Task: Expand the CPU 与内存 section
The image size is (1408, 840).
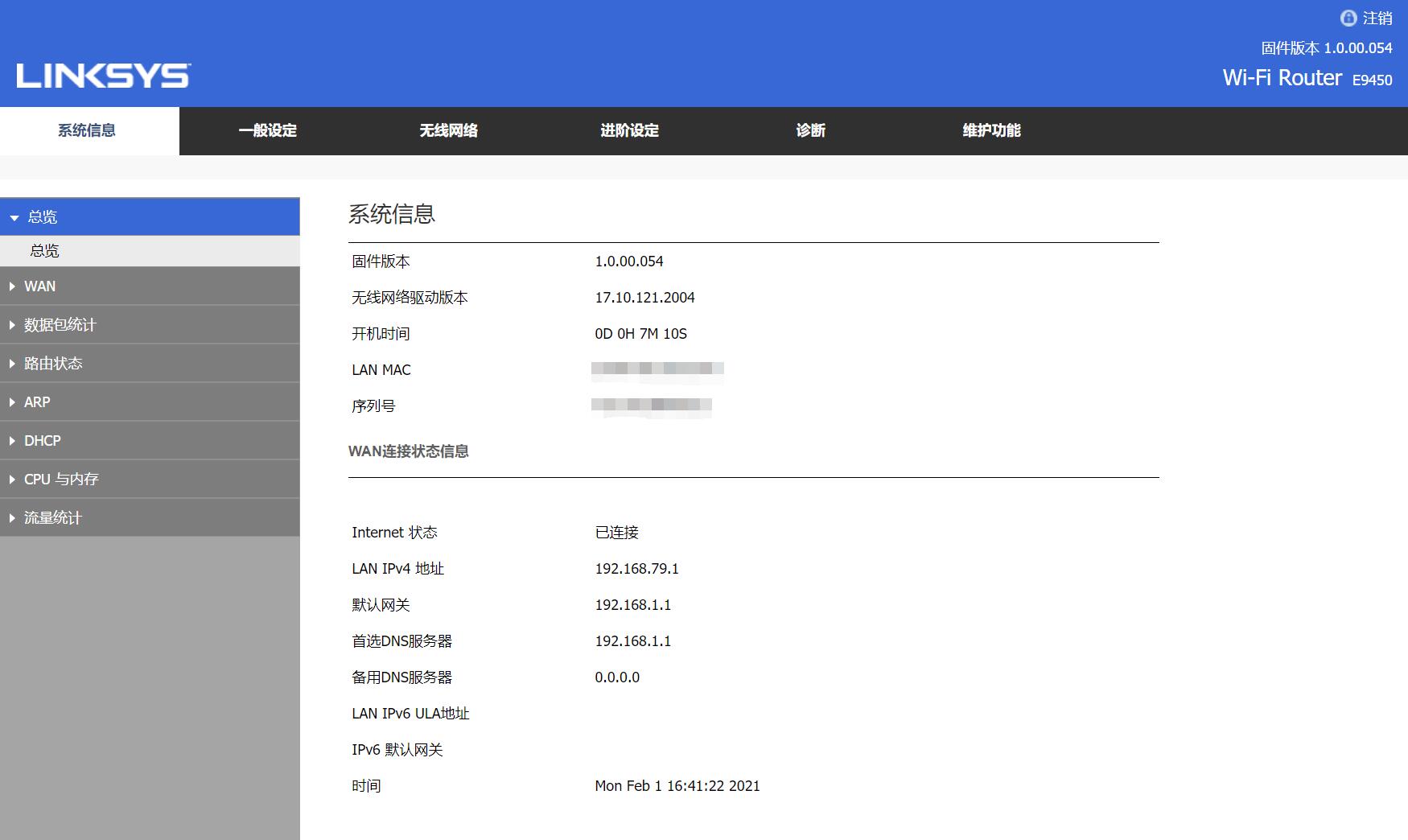Action: (x=60, y=479)
